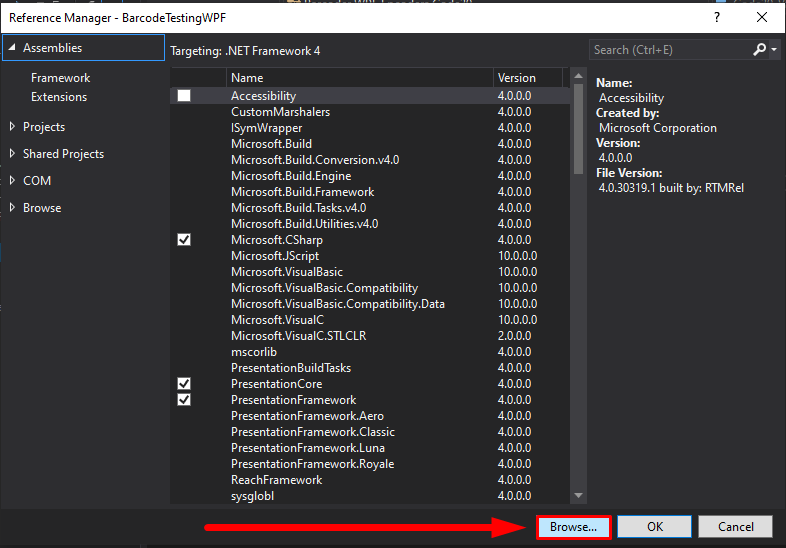Image resolution: width=786 pixels, height=548 pixels.
Task: Select the mscorlib row
Action: coord(370,352)
